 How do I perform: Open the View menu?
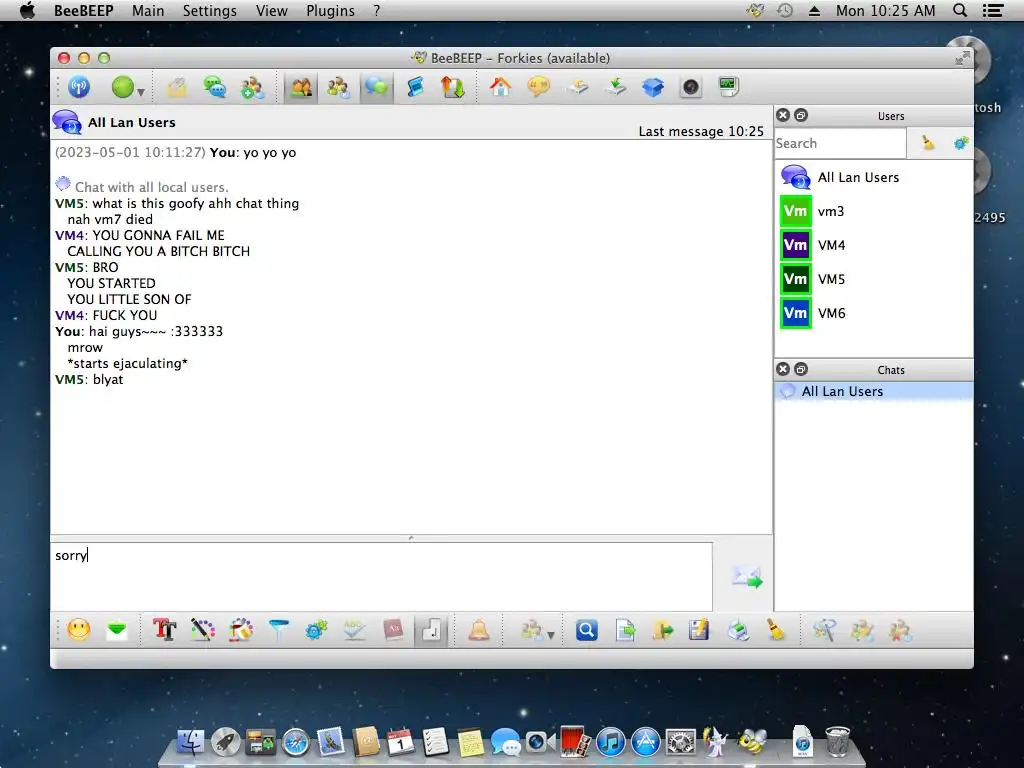point(272,10)
